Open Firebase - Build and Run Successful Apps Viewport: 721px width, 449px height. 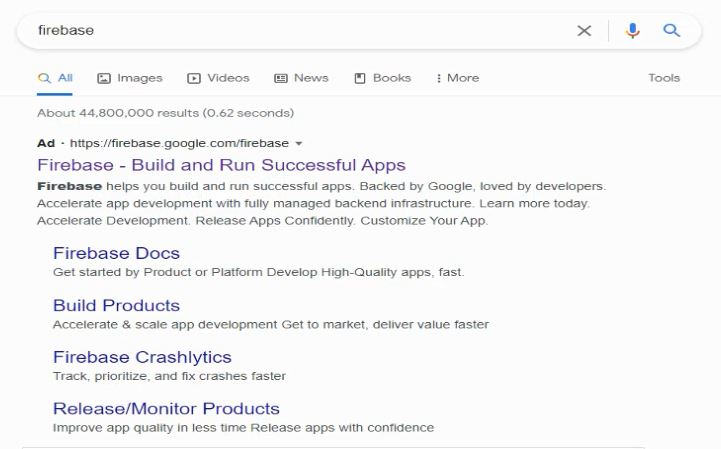coord(222,165)
